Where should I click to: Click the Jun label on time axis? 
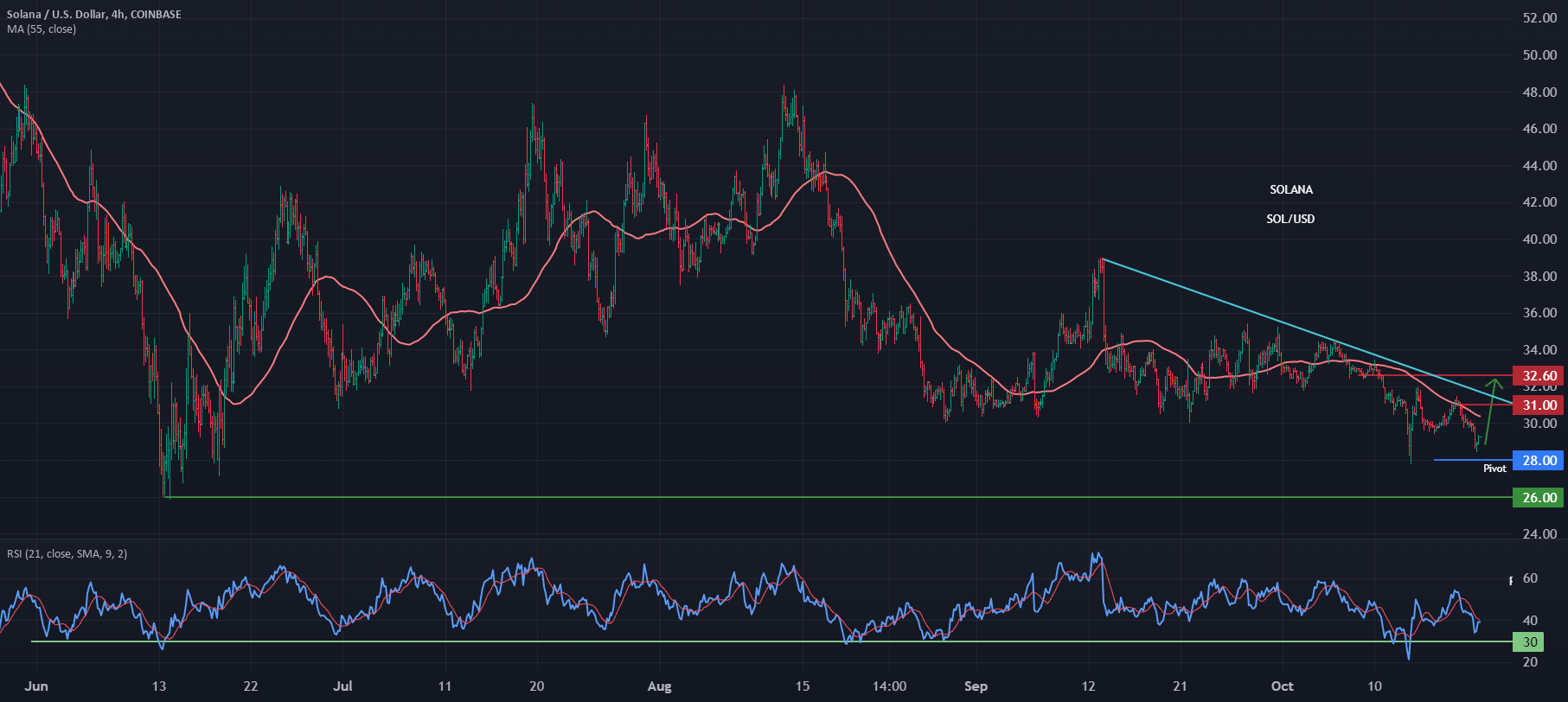tap(36, 686)
